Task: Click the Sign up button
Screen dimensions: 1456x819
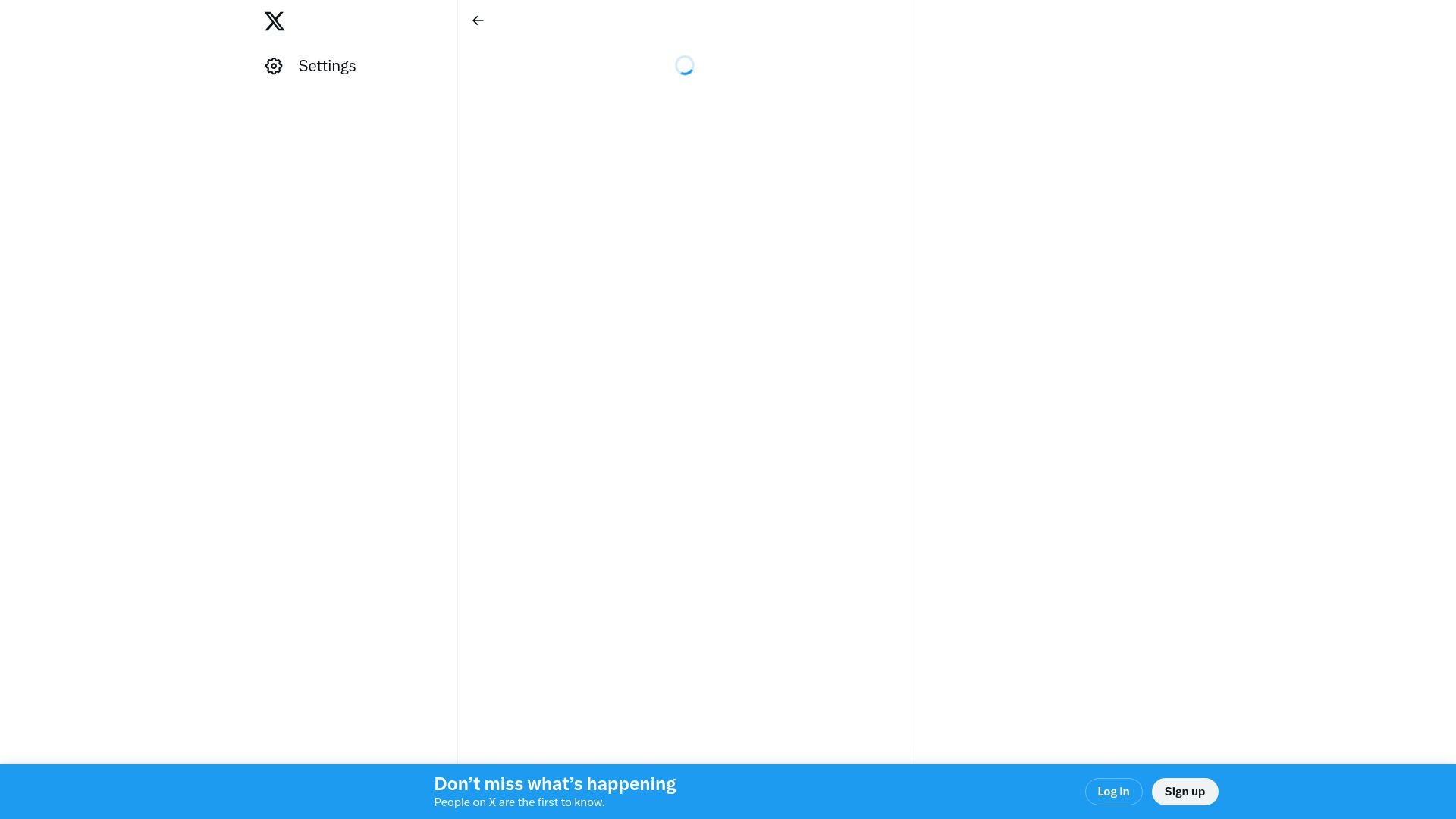Action: click(x=1185, y=792)
